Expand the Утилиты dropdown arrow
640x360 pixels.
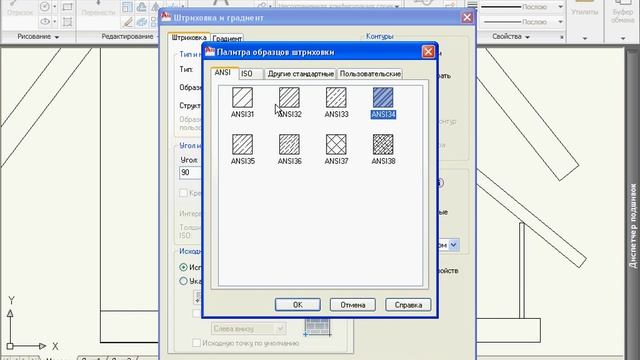point(585,38)
